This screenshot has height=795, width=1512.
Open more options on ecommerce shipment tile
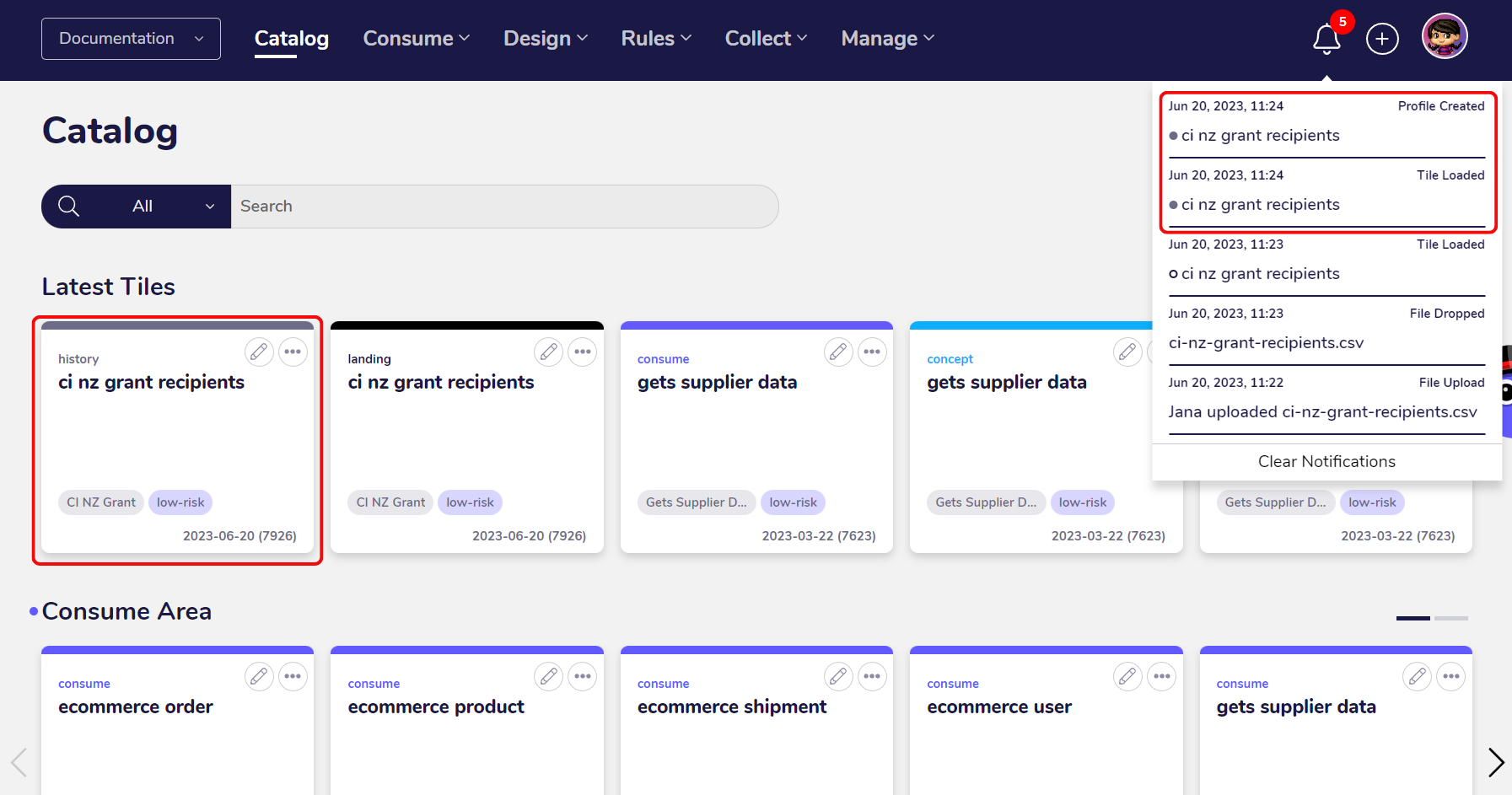point(872,676)
